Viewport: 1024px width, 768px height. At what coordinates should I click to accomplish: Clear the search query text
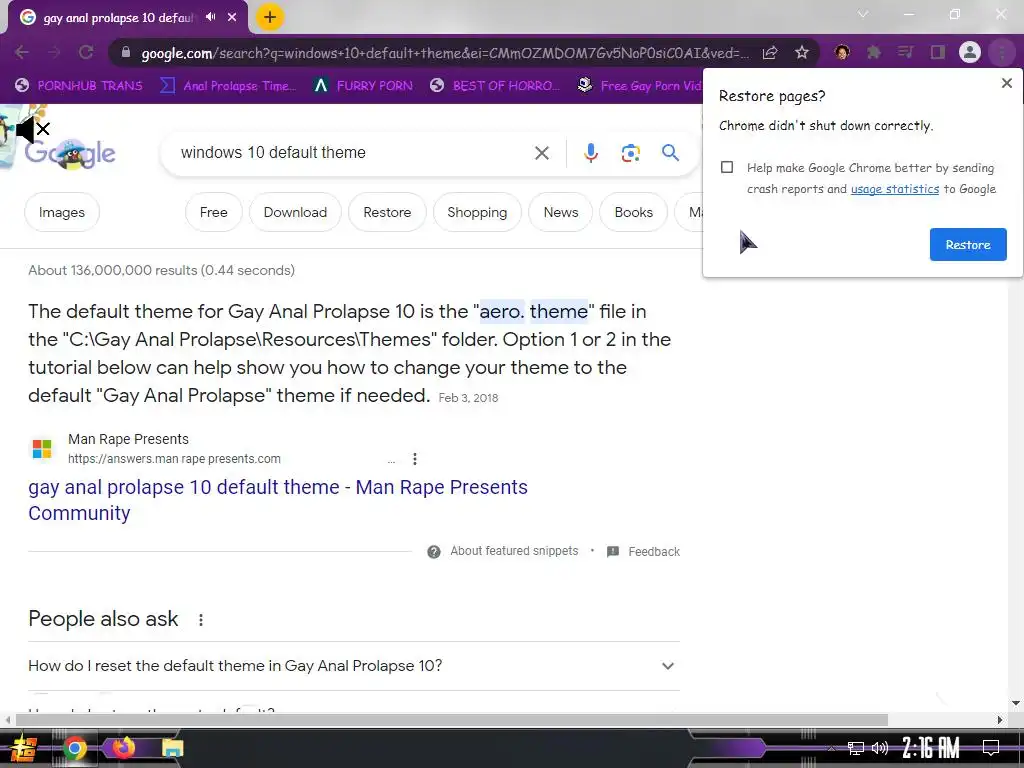click(x=541, y=153)
